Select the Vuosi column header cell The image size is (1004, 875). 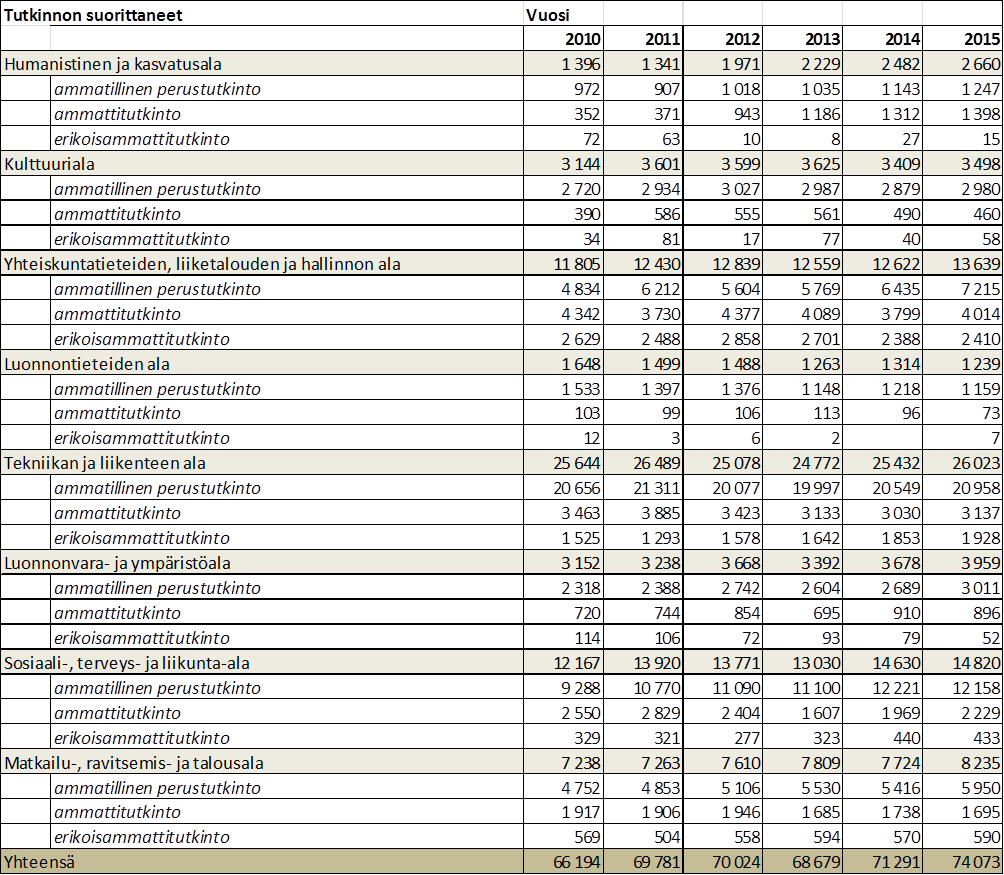click(x=549, y=15)
